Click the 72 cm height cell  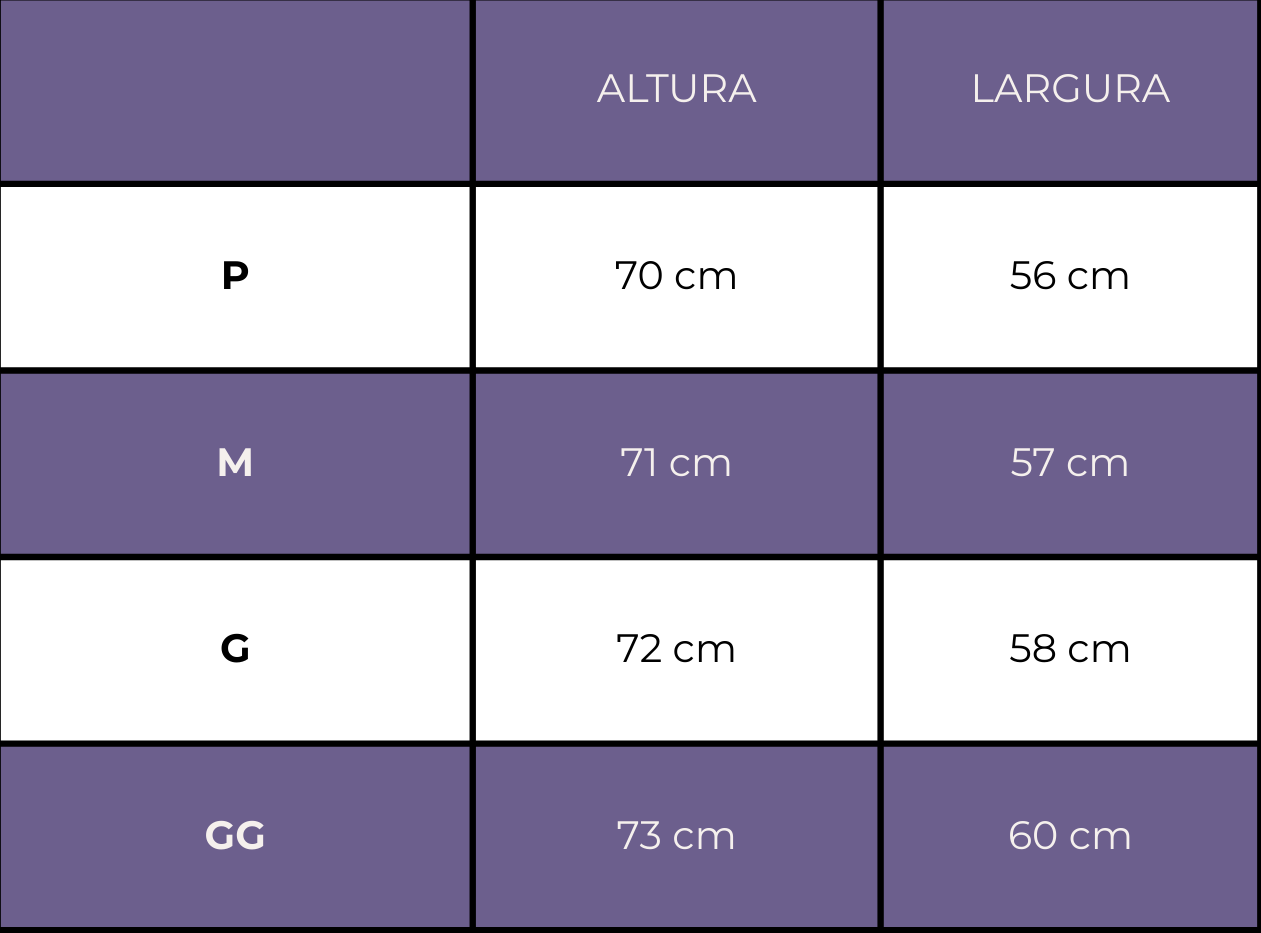tap(676, 649)
